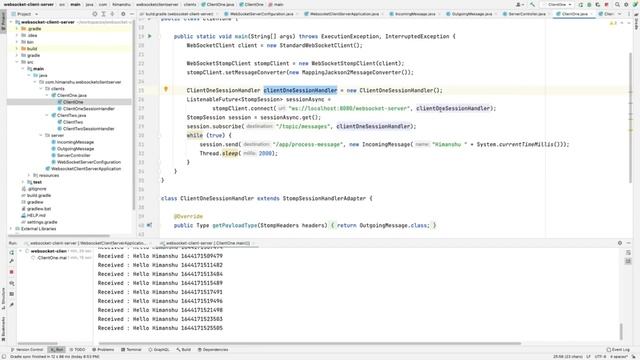Viewport: 640px width, 360px height.
Task: Select the WebsocketClientServerApplication run tab
Action: point(87,243)
